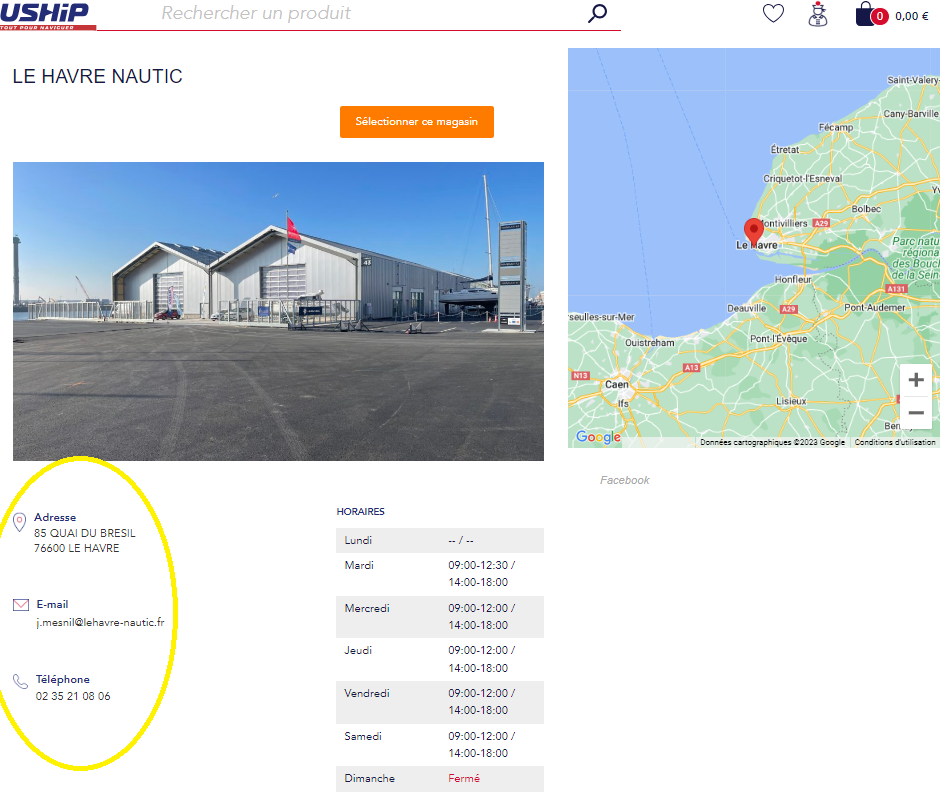This screenshot has height=797, width=942.
Task: Click the USHIP logo
Action: coord(48,14)
